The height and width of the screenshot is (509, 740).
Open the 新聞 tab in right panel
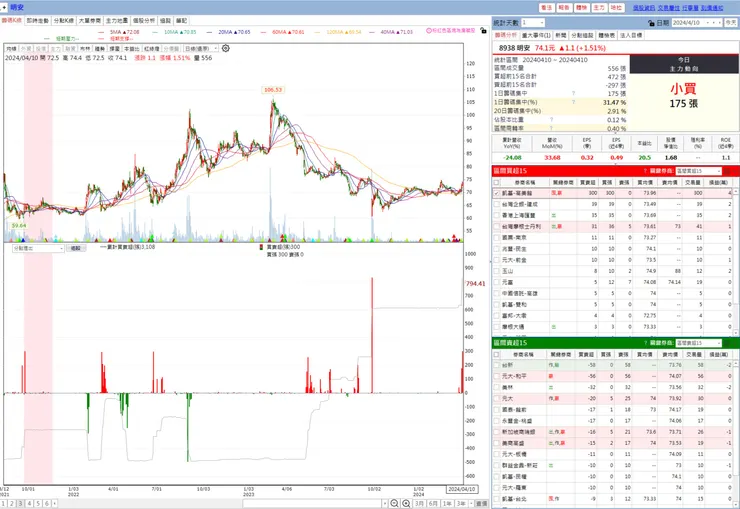pyautogui.click(x=561, y=35)
